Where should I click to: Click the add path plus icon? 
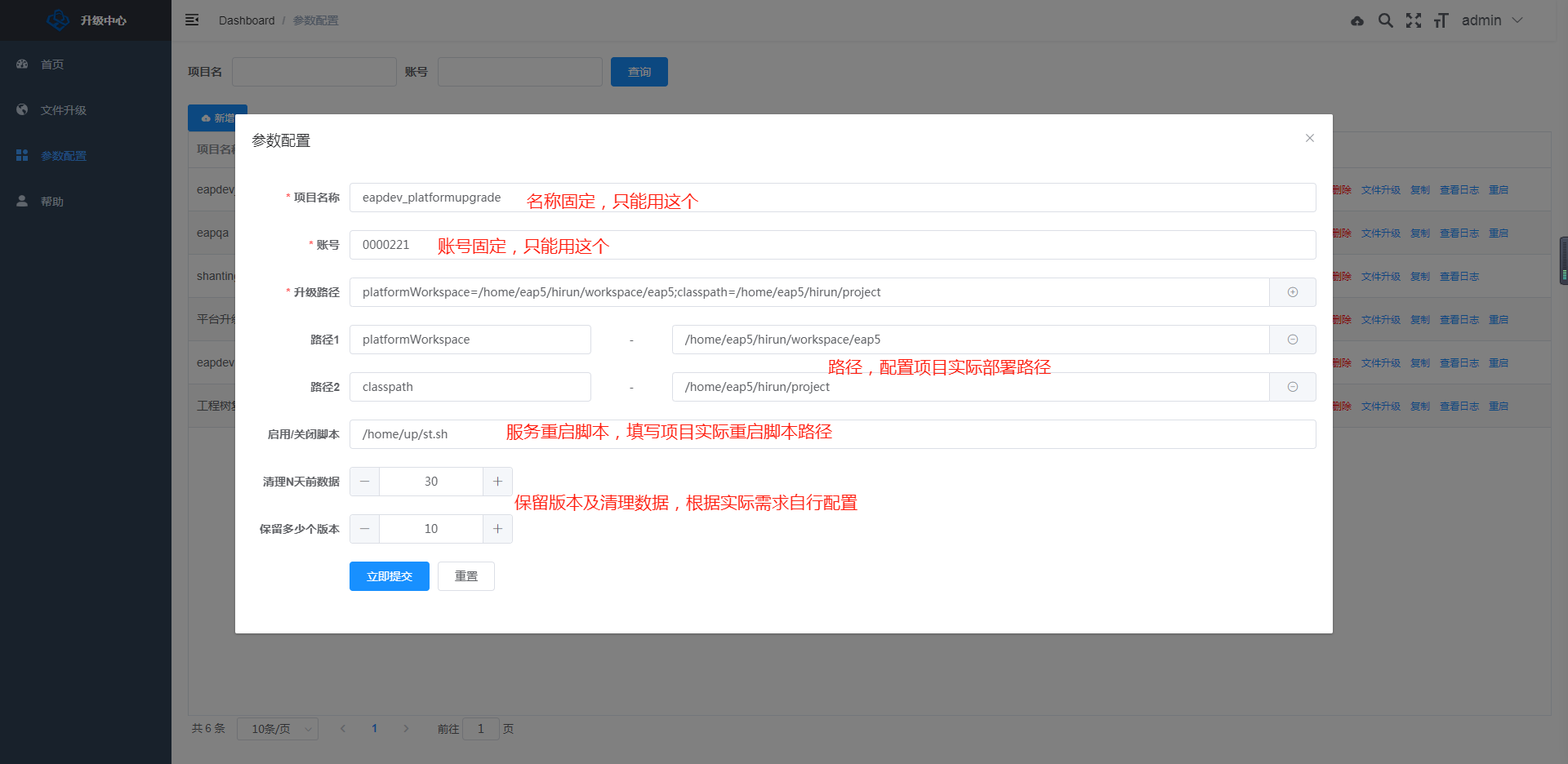click(x=1292, y=292)
